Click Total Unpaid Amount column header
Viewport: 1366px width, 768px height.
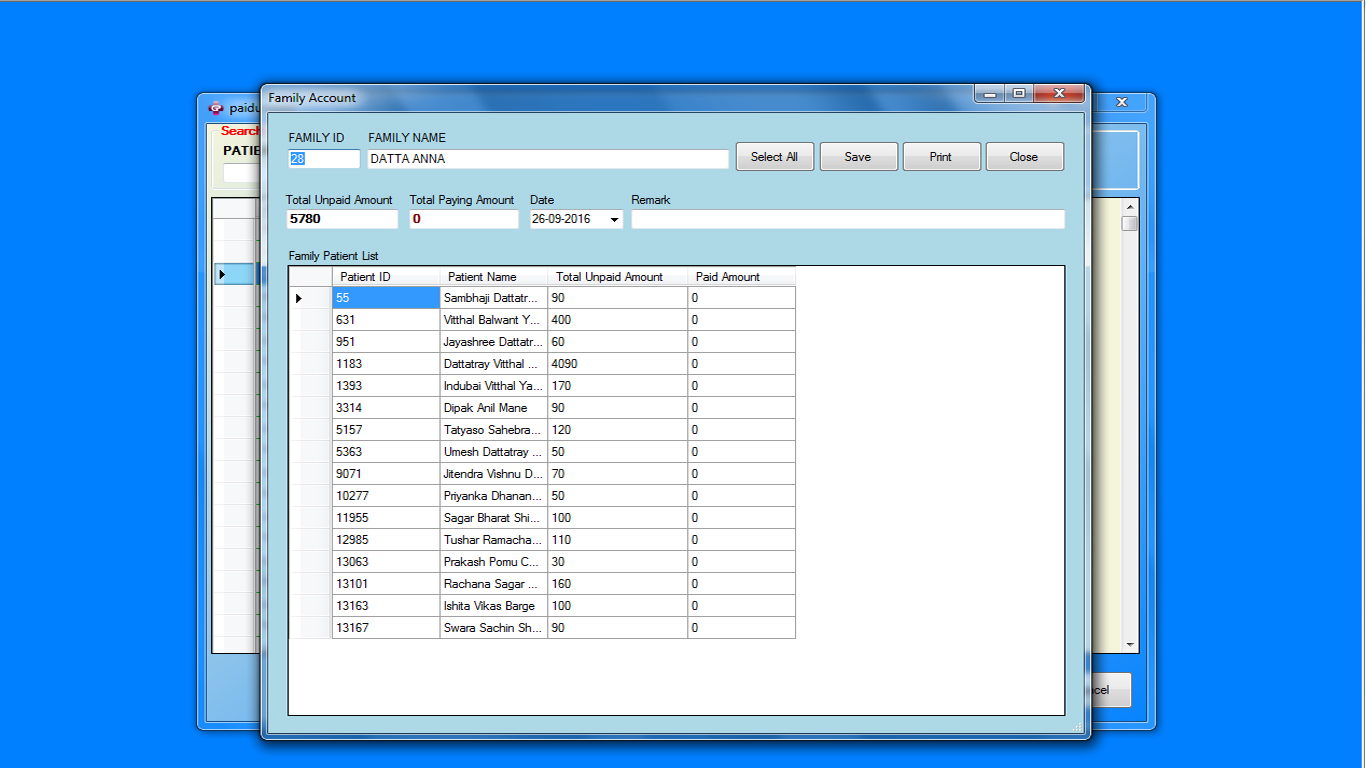pos(618,277)
